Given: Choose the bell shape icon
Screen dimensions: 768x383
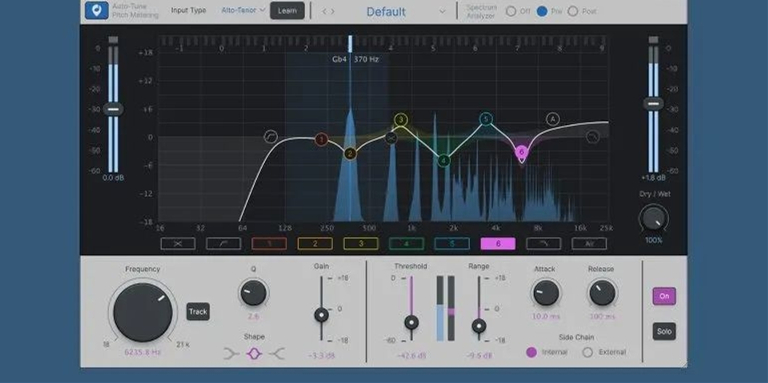Looking at the screenshot, I should click(255, 353).
